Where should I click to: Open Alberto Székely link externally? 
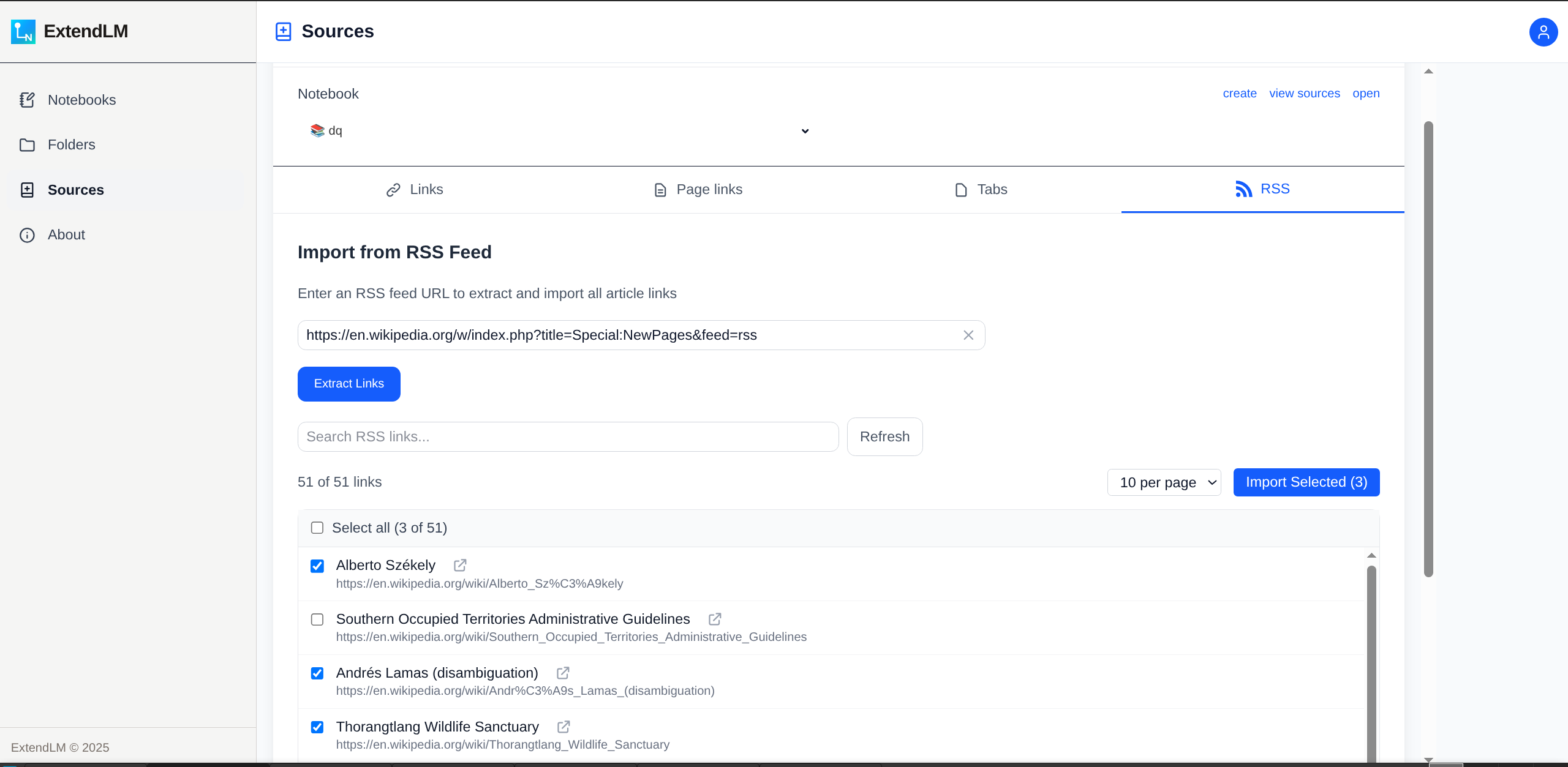(460, 565)
